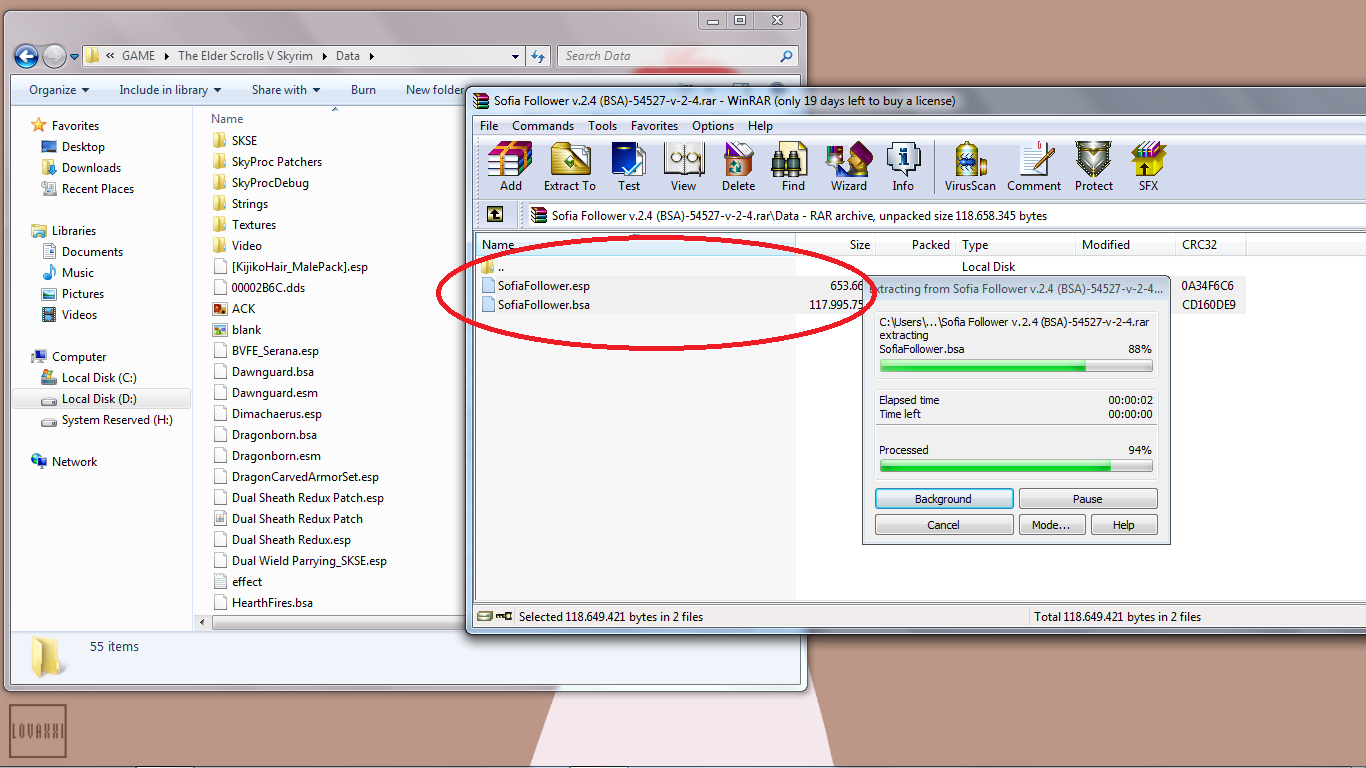Click the Extract To toolbar icon
1366x768 pixels.
(569, 166)
